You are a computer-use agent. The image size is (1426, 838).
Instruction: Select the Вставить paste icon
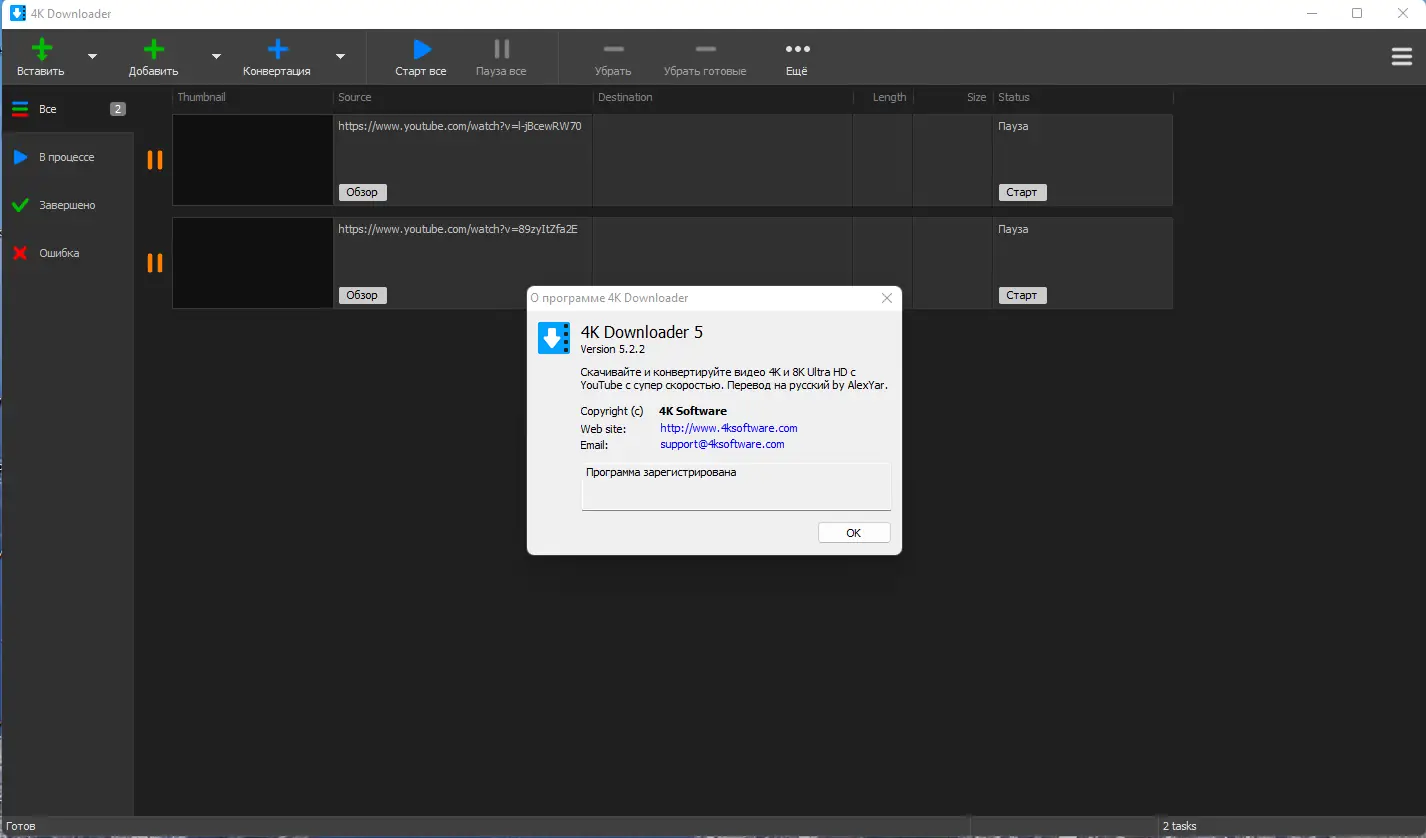40,47
